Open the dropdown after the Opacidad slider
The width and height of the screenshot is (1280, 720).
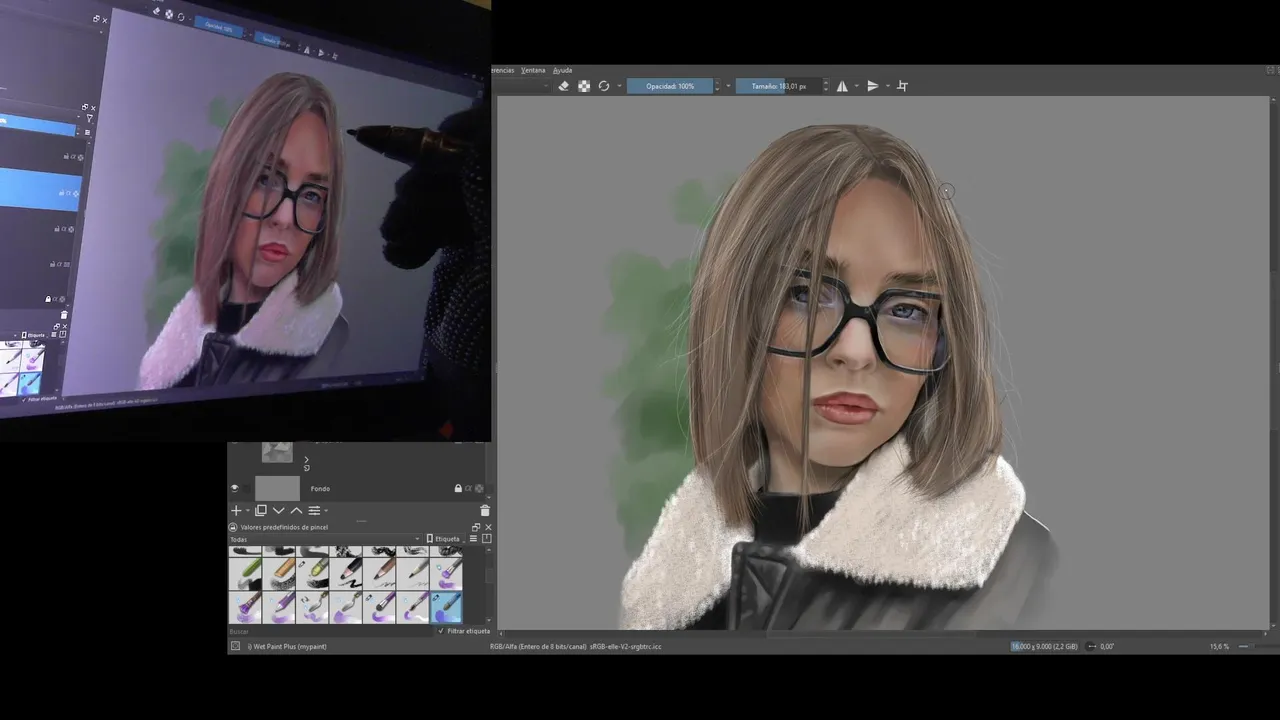tap(728, 86)
